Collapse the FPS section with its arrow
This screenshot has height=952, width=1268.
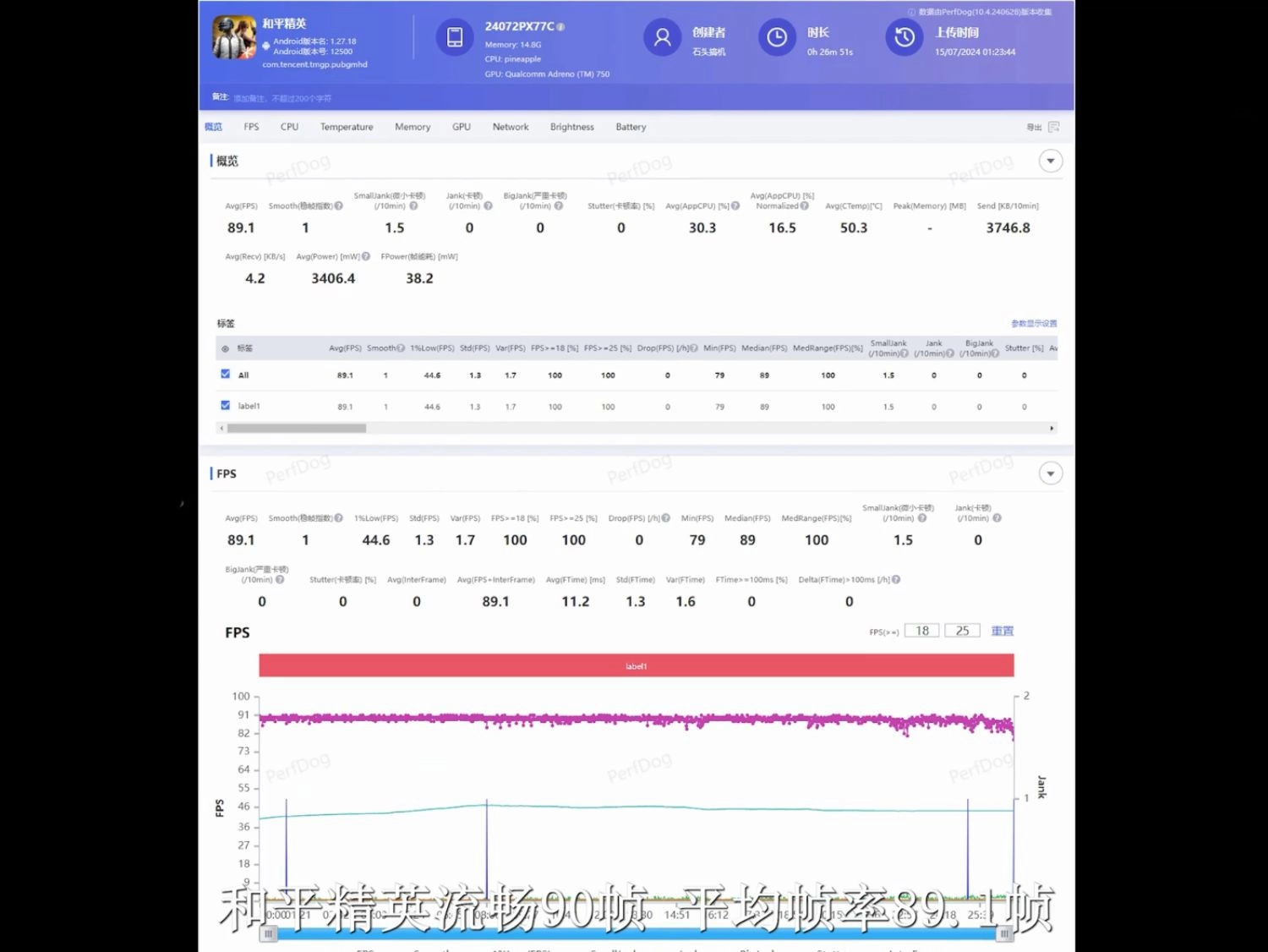(x=1050, y=473)
